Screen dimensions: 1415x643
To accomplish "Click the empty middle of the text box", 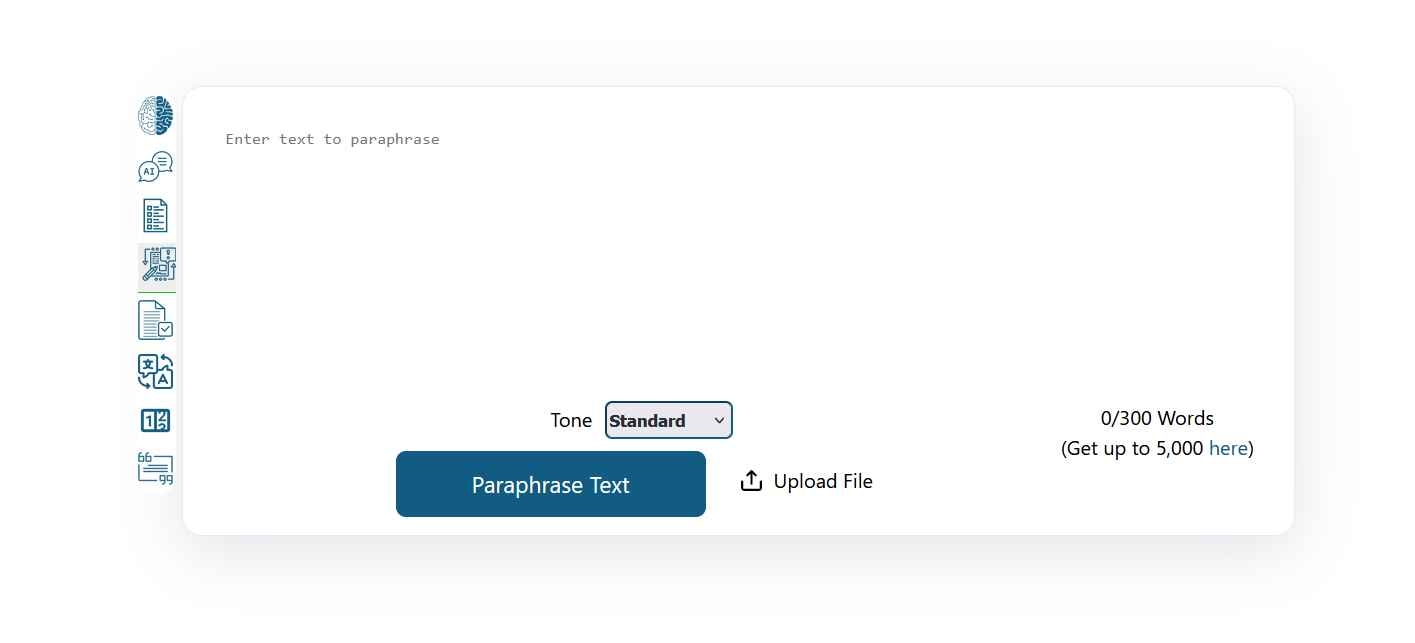I will tap(738, 260).
